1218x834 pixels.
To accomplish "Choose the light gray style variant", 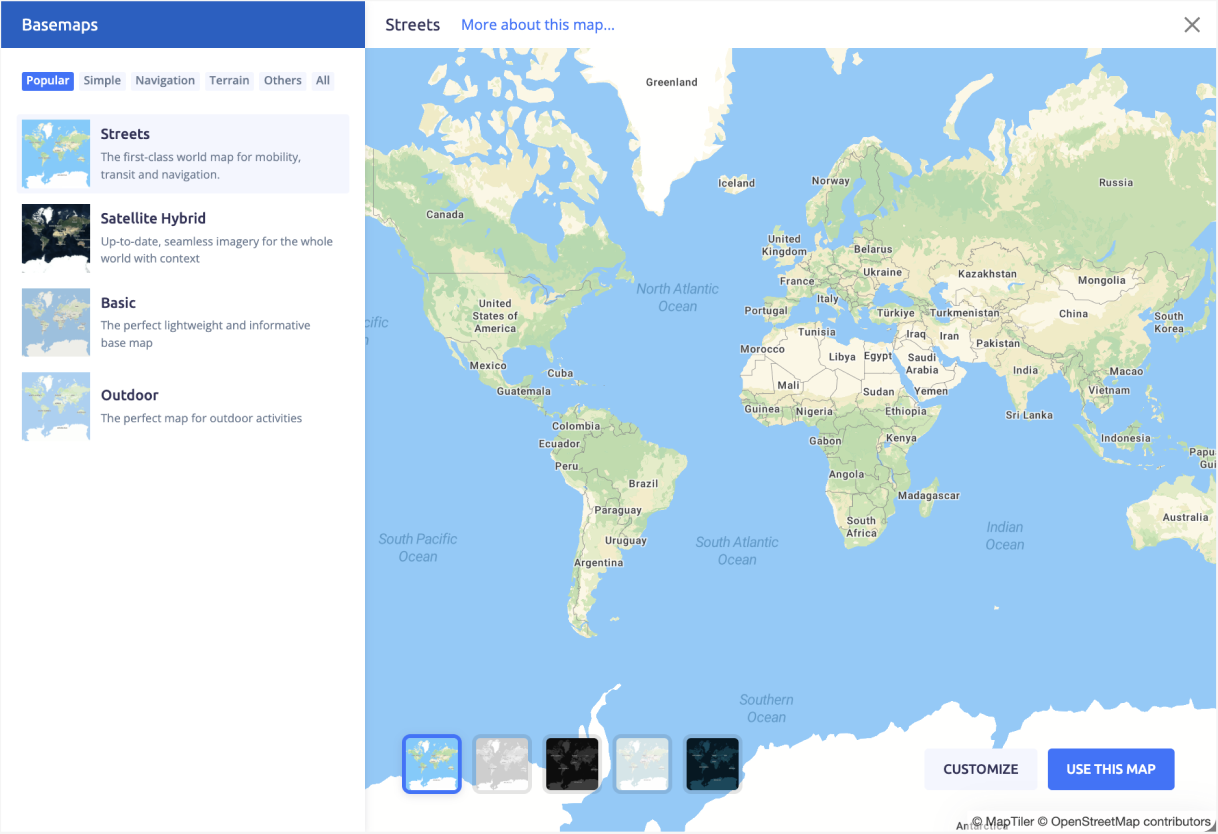I will [502, 764].
